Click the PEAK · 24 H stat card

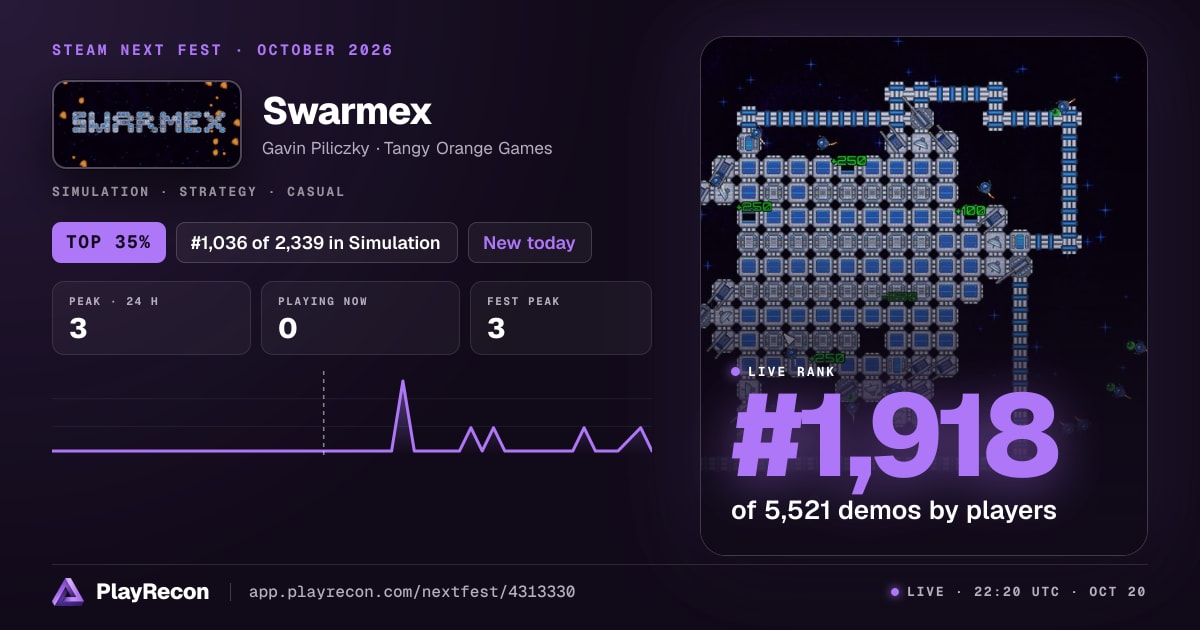(151, 318)
